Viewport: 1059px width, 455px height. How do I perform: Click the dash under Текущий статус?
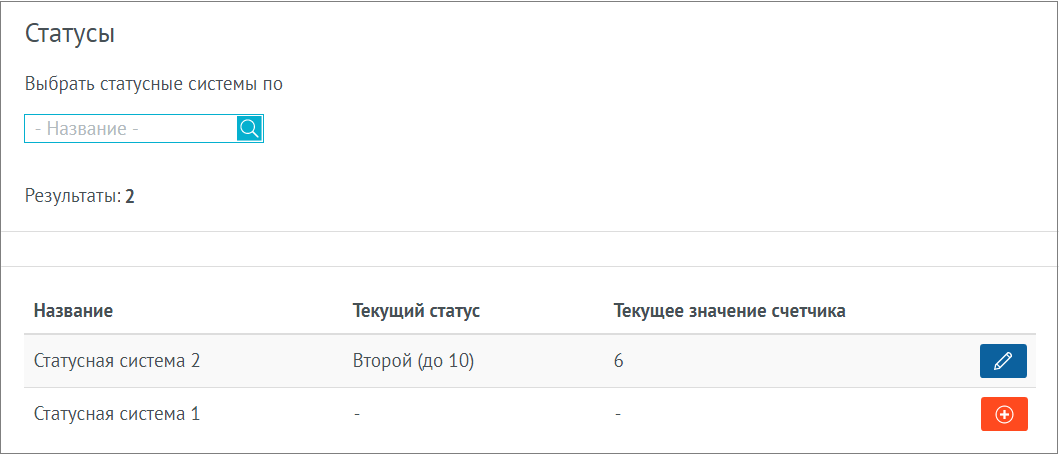tap(357, 414)
